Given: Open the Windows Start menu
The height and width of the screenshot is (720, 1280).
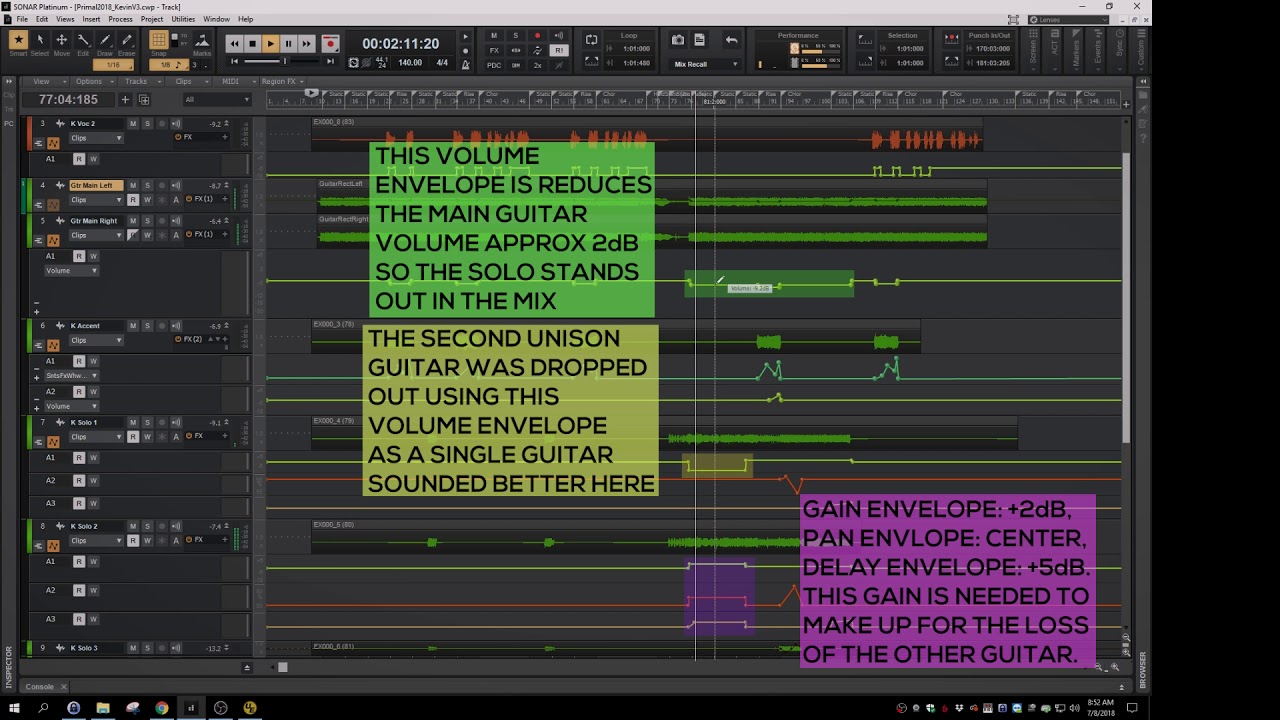Looking at the screenshot, I should coord(14,708).
